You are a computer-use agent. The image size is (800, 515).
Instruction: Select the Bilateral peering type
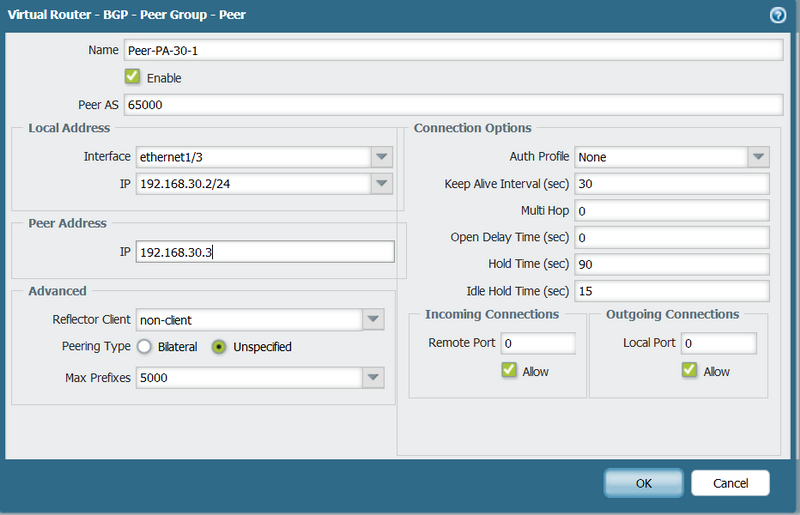point(144,347)
